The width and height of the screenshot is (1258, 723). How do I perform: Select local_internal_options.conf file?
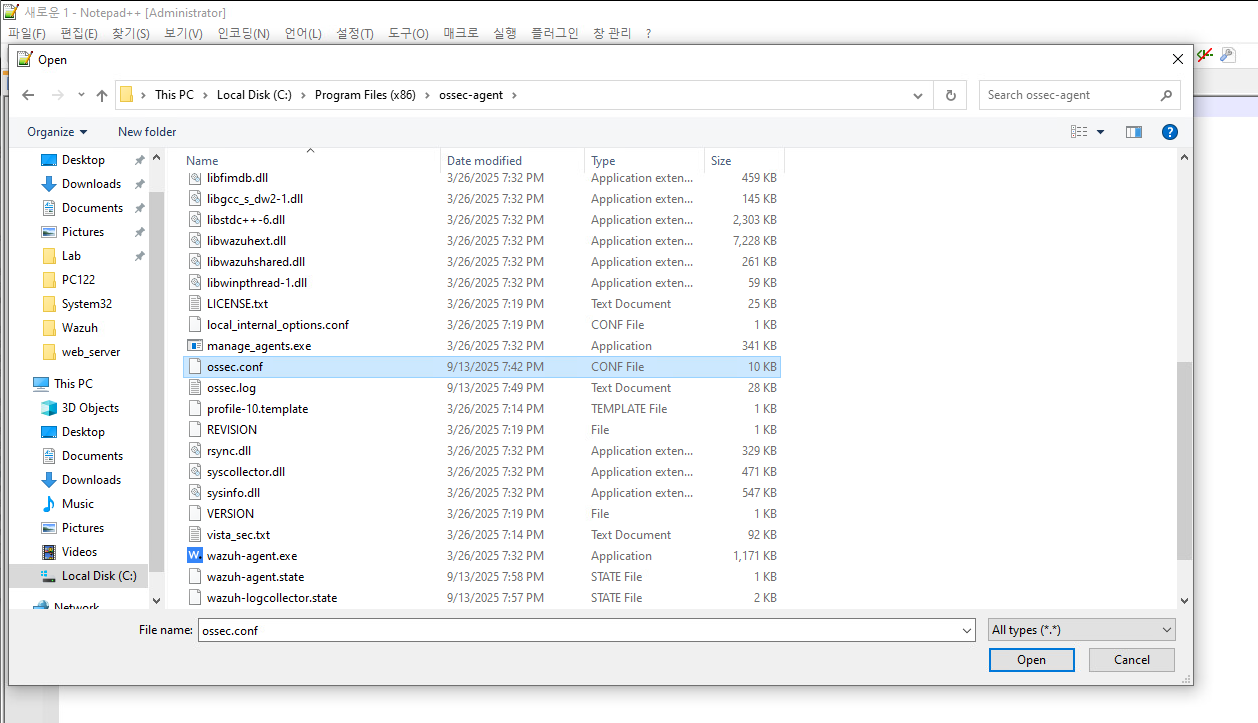pos(481,325)
